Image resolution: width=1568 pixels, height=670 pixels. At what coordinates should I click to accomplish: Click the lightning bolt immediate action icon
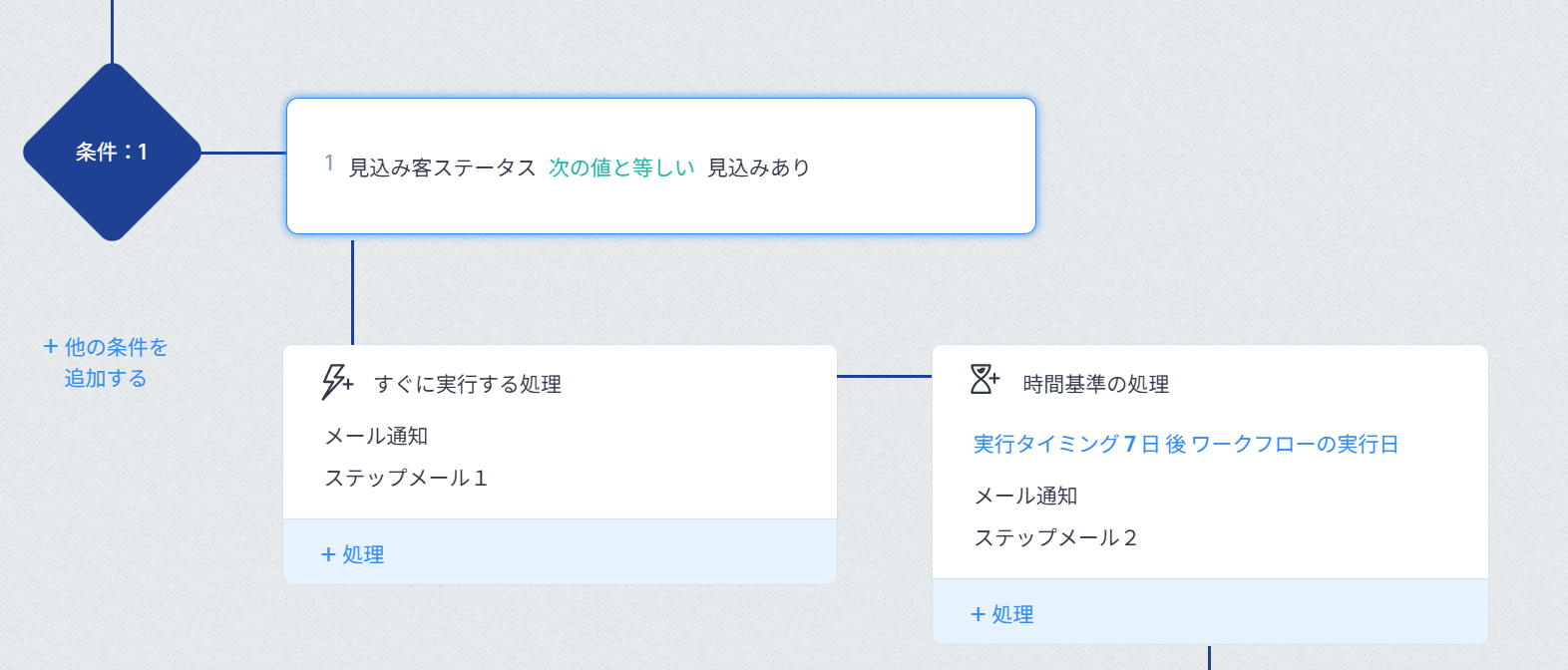(336, 382)
